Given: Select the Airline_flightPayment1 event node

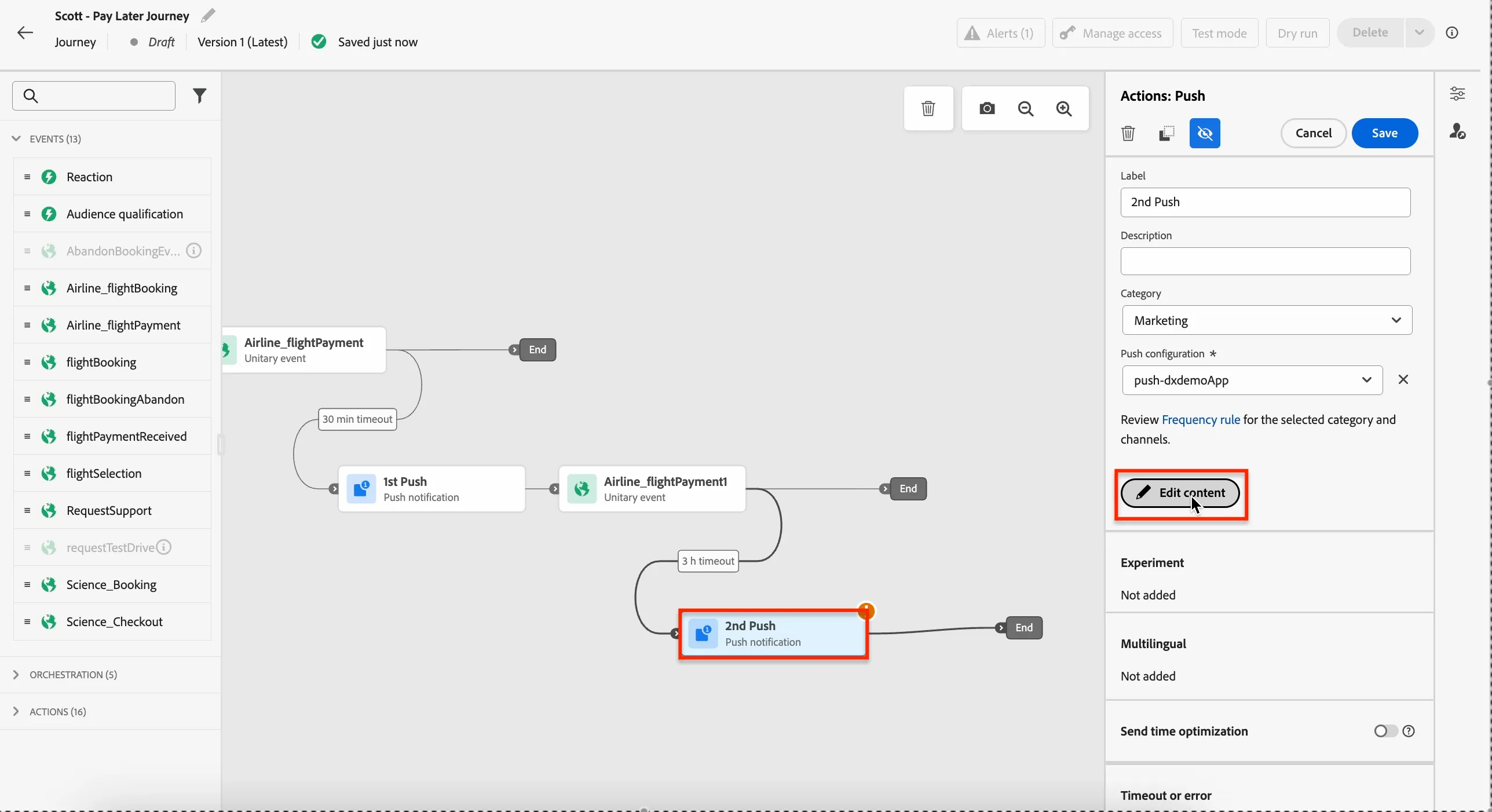Looking at the screenshot, I should (652, 489).
